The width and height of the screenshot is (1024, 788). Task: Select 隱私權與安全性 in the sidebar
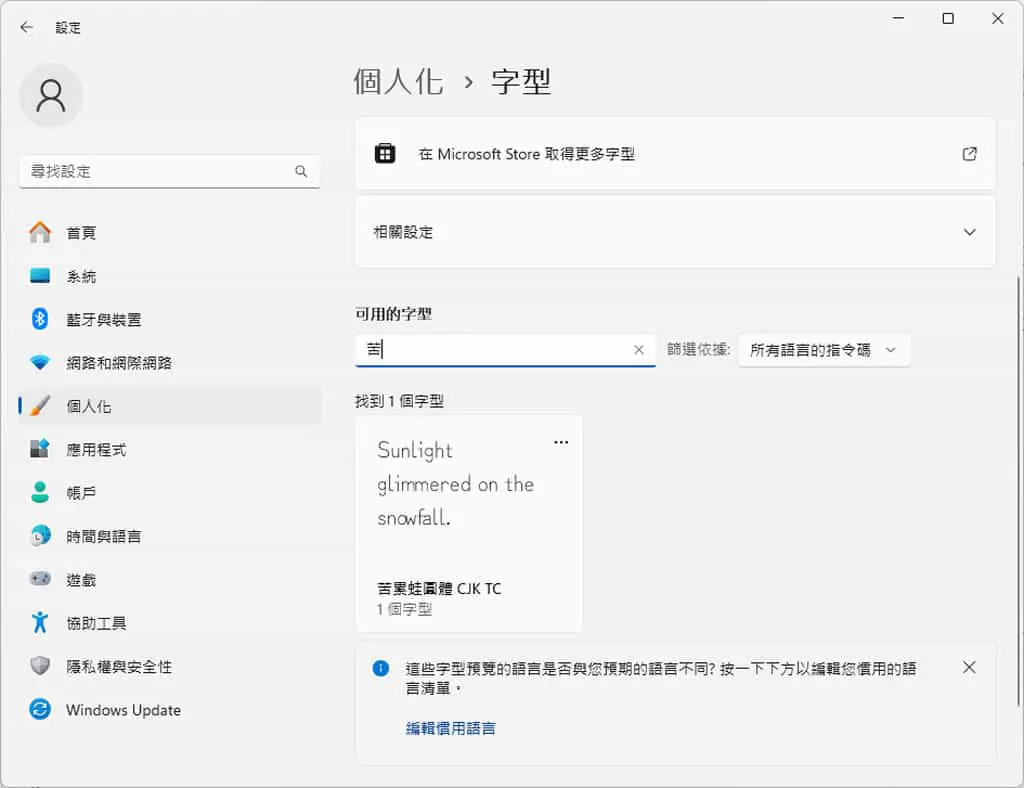click(x=170, y=667)
